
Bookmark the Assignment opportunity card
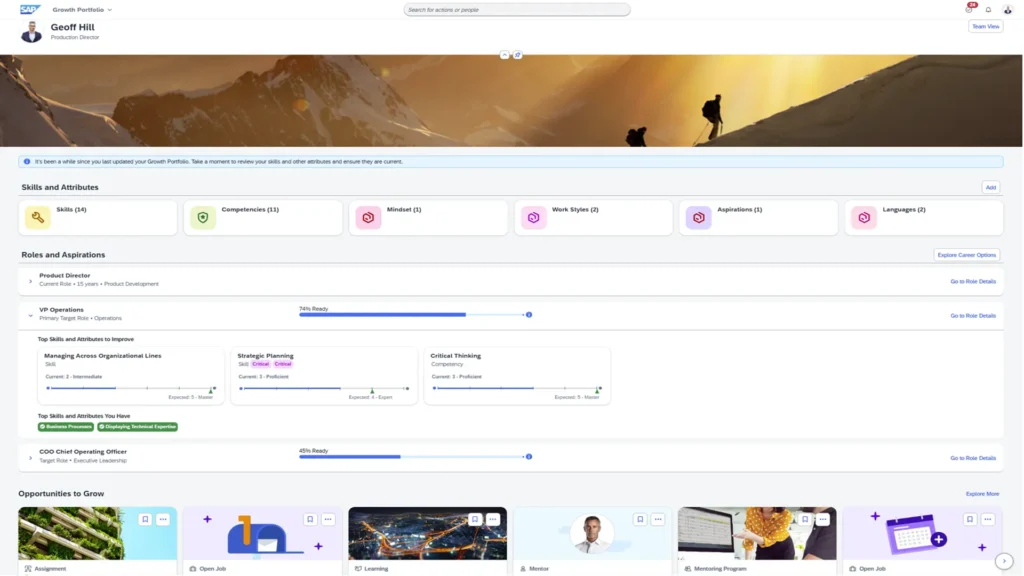pyautogui.click(x=145, y=519)
